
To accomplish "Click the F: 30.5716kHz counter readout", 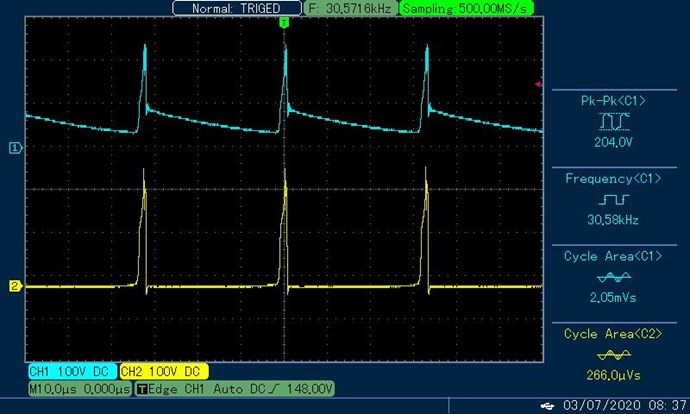I will pyautogui.click(x=350, y=8).
